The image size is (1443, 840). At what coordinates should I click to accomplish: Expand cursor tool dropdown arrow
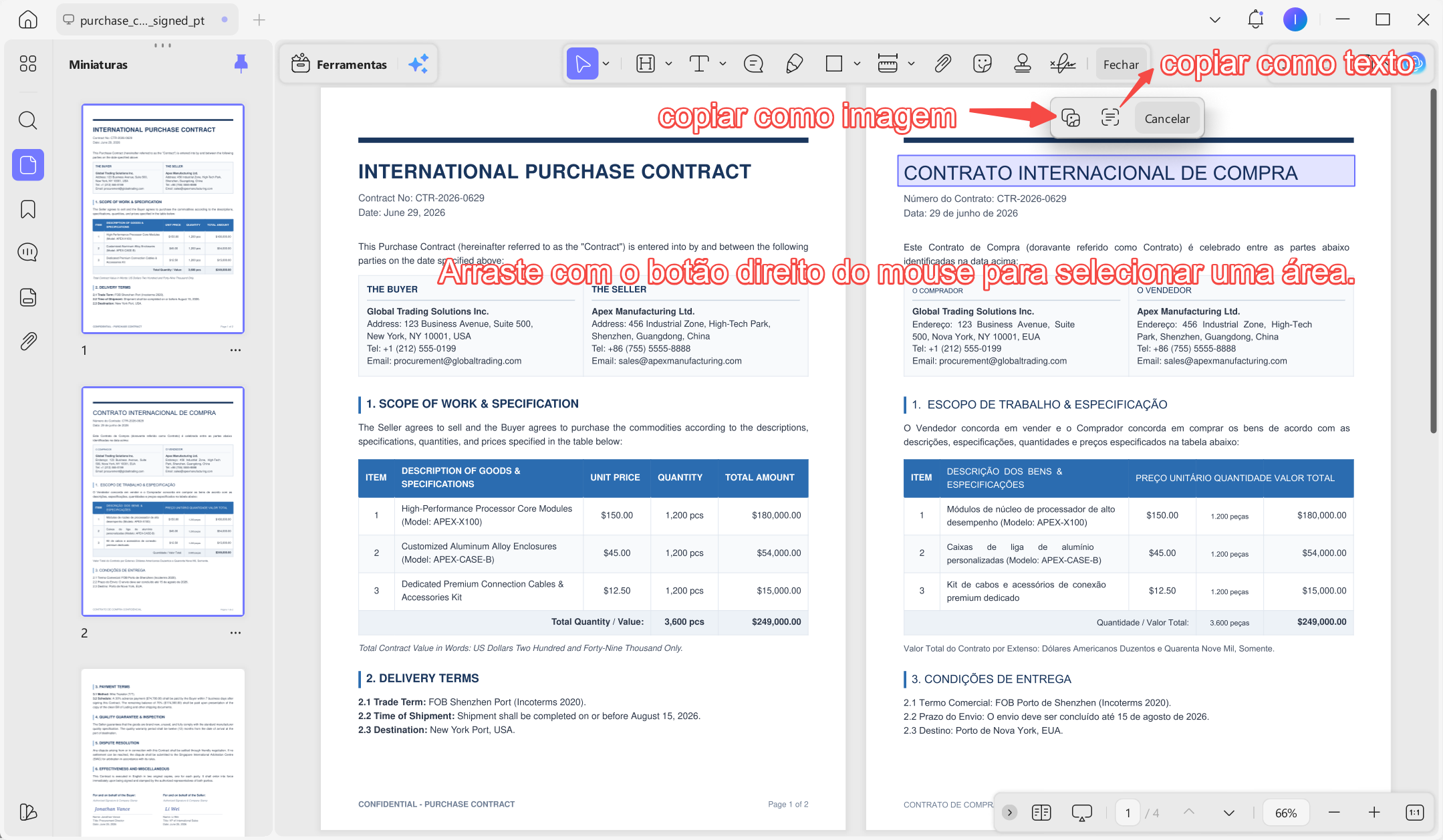(x=606, y=64)
